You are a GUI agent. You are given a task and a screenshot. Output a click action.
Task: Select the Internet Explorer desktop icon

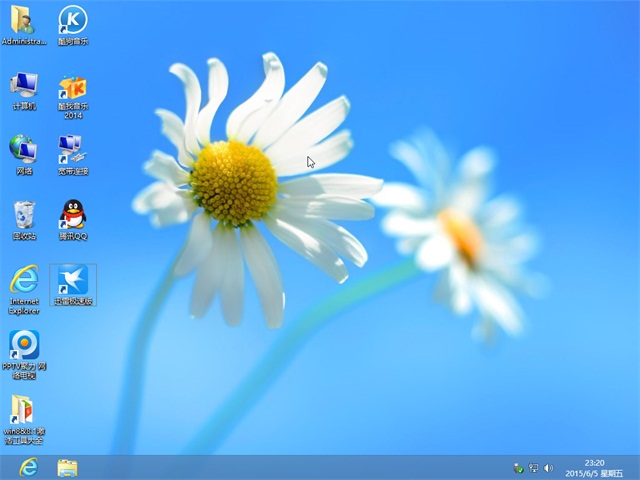coord(23,281)
